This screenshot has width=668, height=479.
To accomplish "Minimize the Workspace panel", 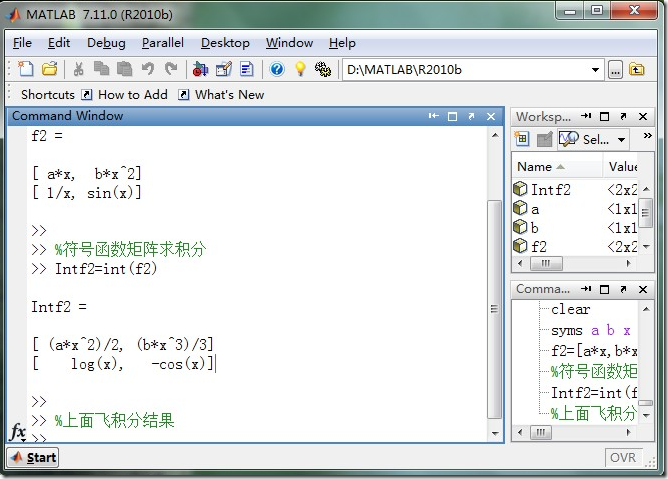I will (x=586, y=116).
